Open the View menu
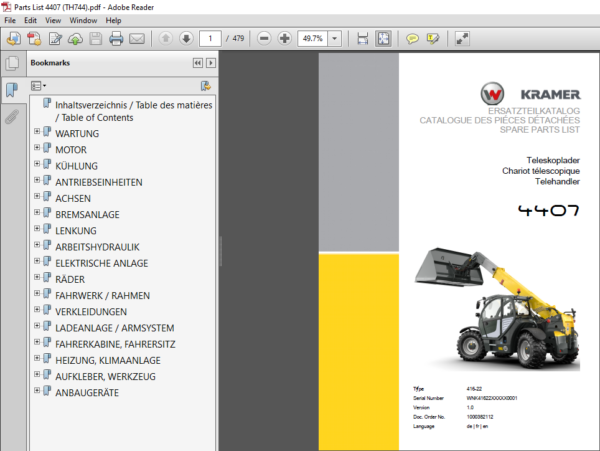 pos(53,20)
